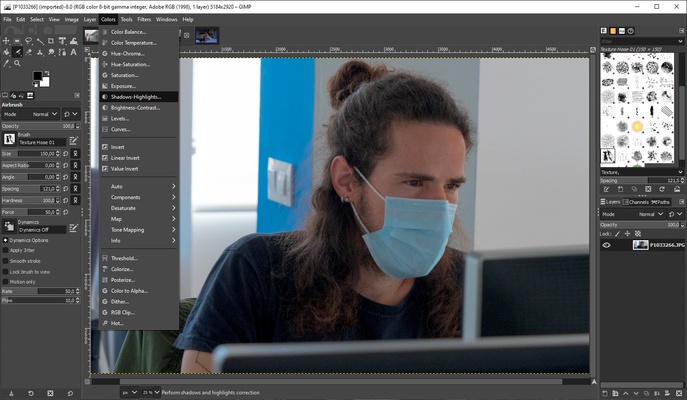
Task: Lower the layer with down arrow
Action: pyautogui.click(x=636, y=393)
